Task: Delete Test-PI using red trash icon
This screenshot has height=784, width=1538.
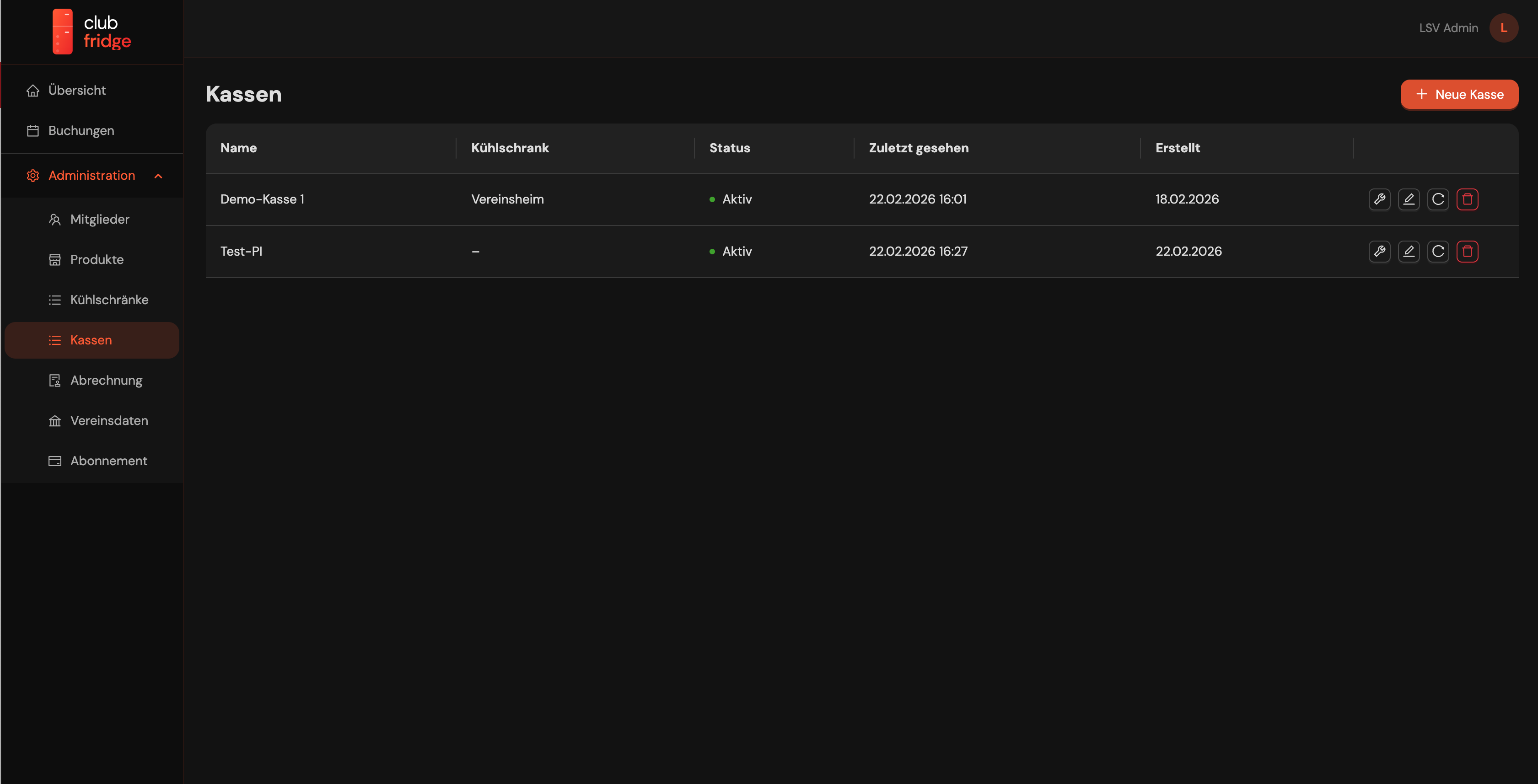Action: [x=1467, y=252]
